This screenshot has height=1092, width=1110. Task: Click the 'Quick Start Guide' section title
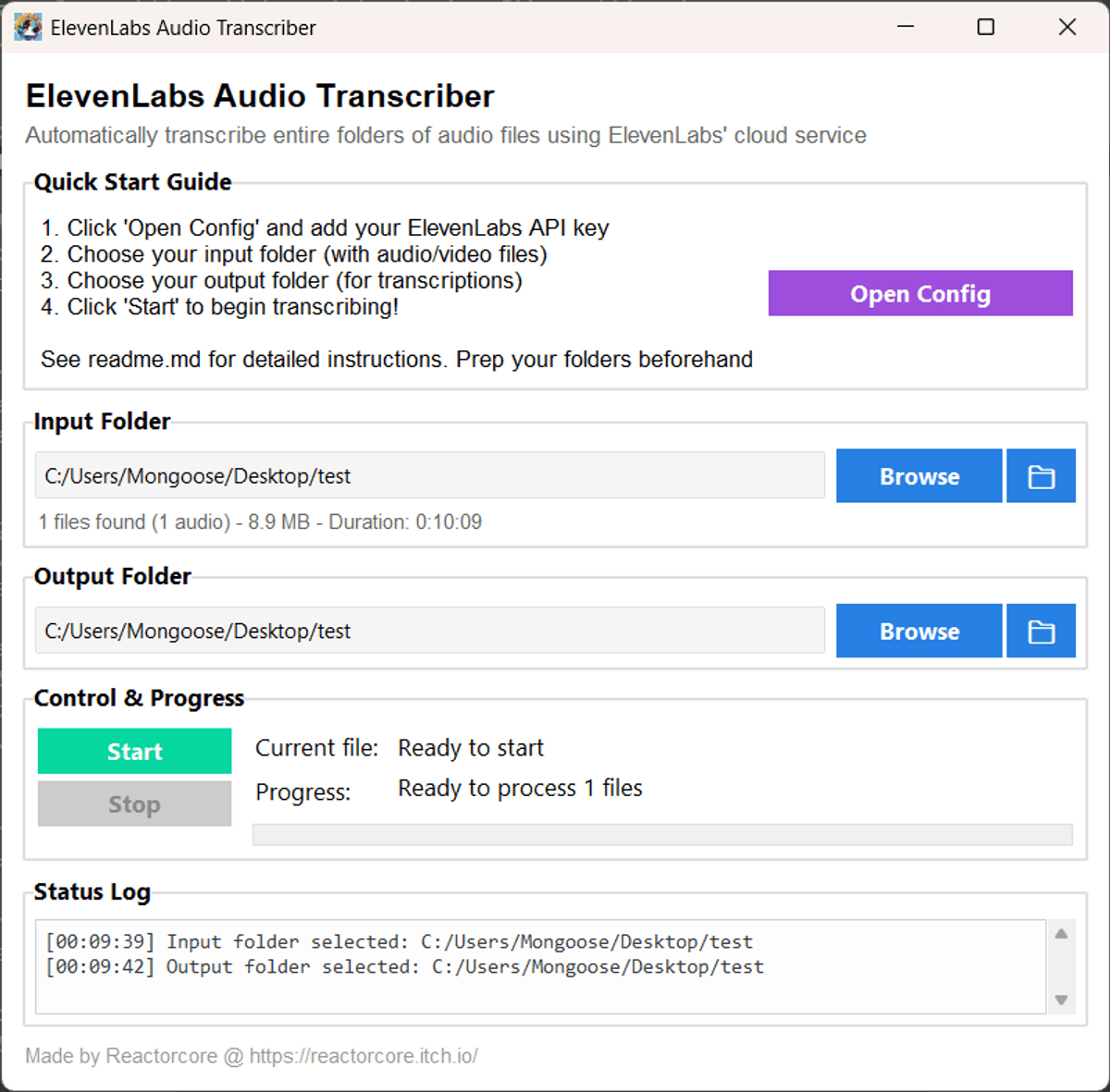(132, 182)
